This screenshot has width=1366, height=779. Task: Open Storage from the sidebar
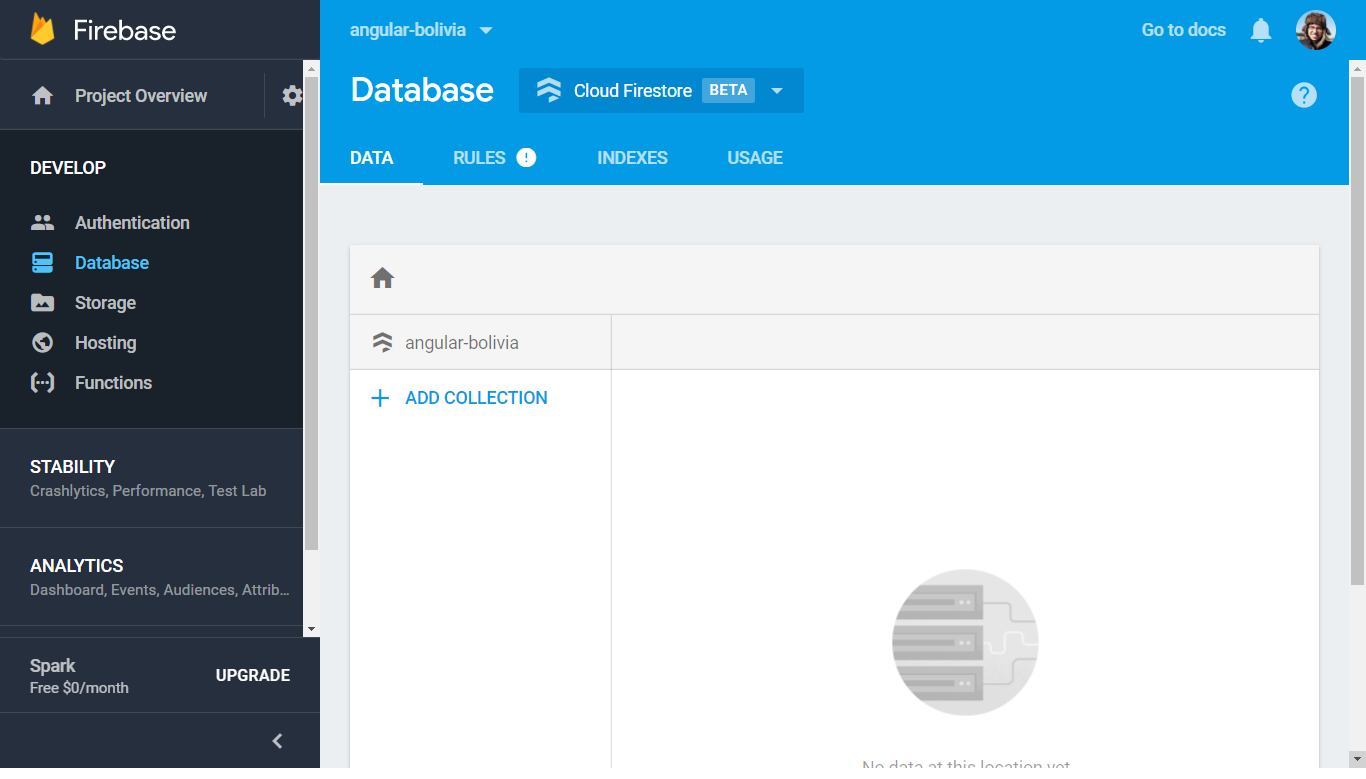coord(105,303)
